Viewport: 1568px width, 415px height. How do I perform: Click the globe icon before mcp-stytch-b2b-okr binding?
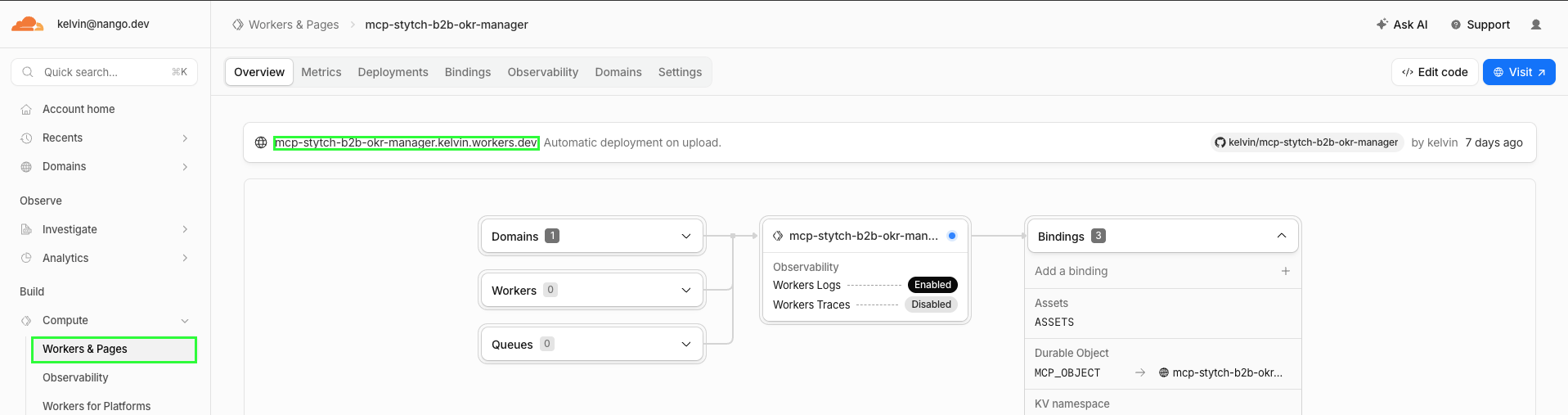1164,372
